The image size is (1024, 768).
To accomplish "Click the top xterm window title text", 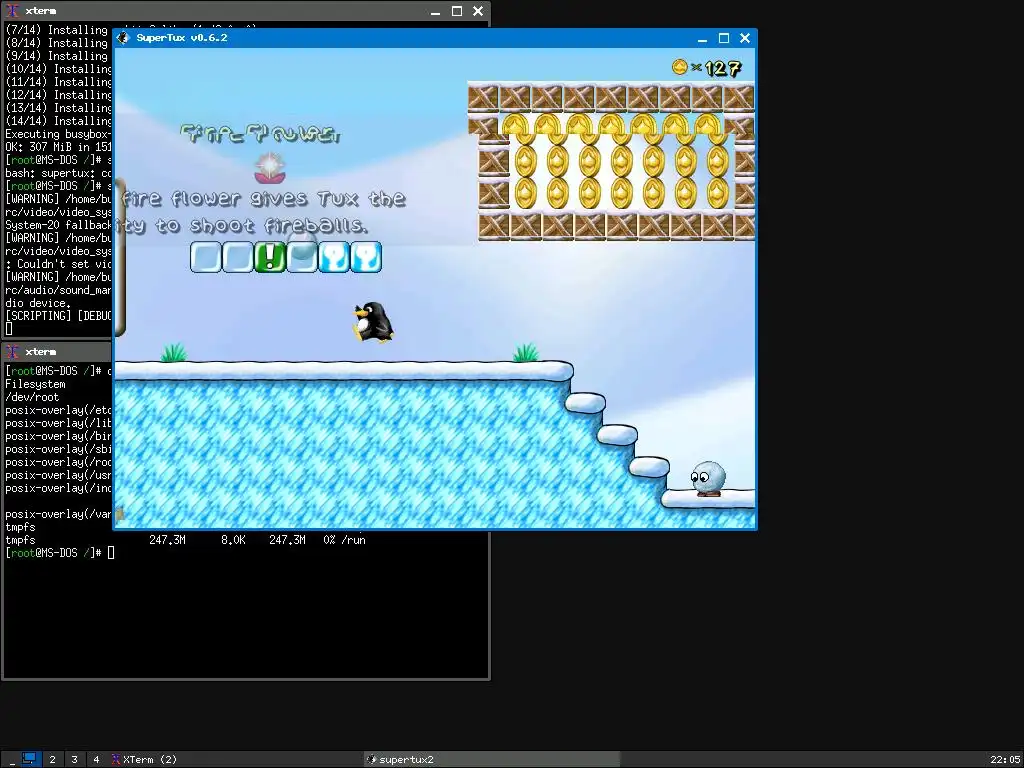I will (x=40, y=11).
